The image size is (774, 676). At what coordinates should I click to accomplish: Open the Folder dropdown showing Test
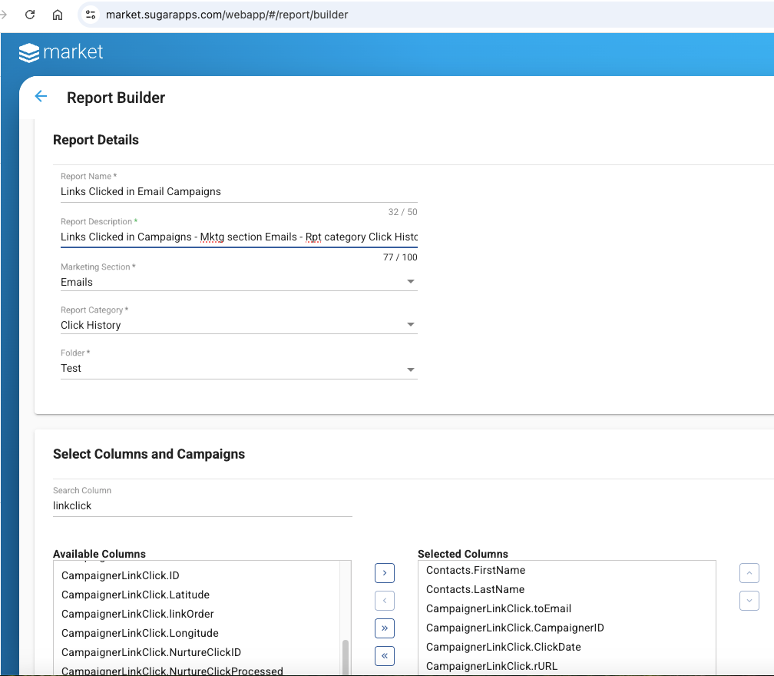coord(239,368)
